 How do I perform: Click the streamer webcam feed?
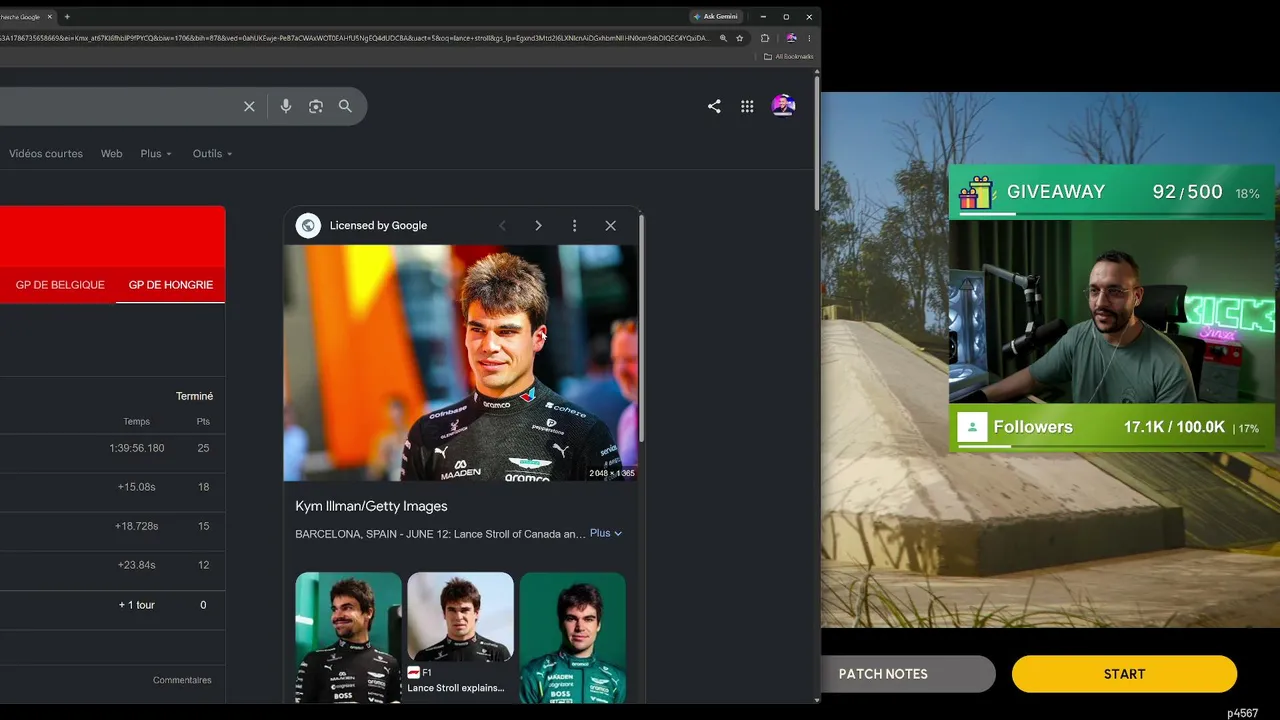coord(1112,311)
